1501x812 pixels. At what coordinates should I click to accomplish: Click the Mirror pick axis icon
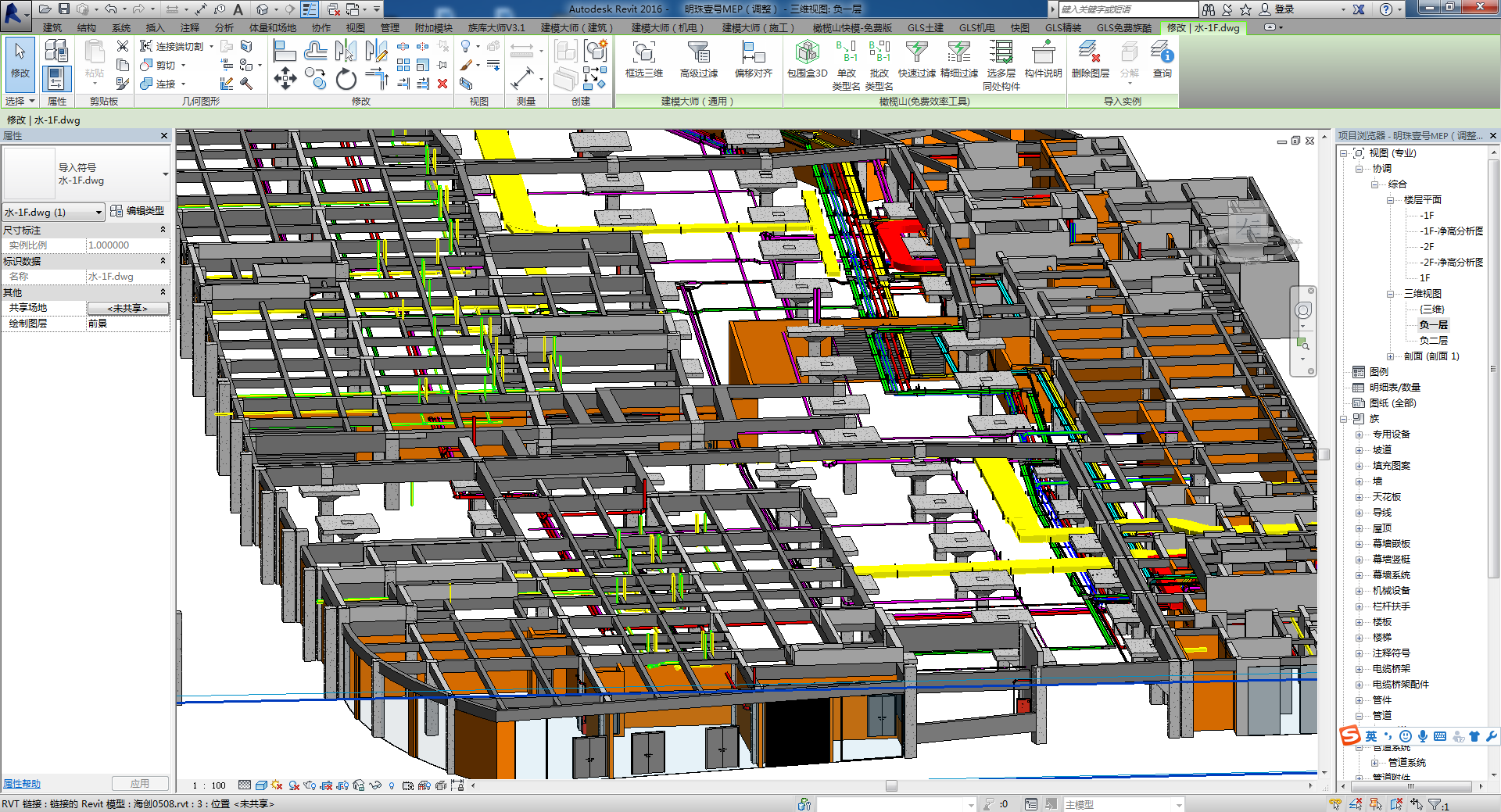click(x=346, y=52)
